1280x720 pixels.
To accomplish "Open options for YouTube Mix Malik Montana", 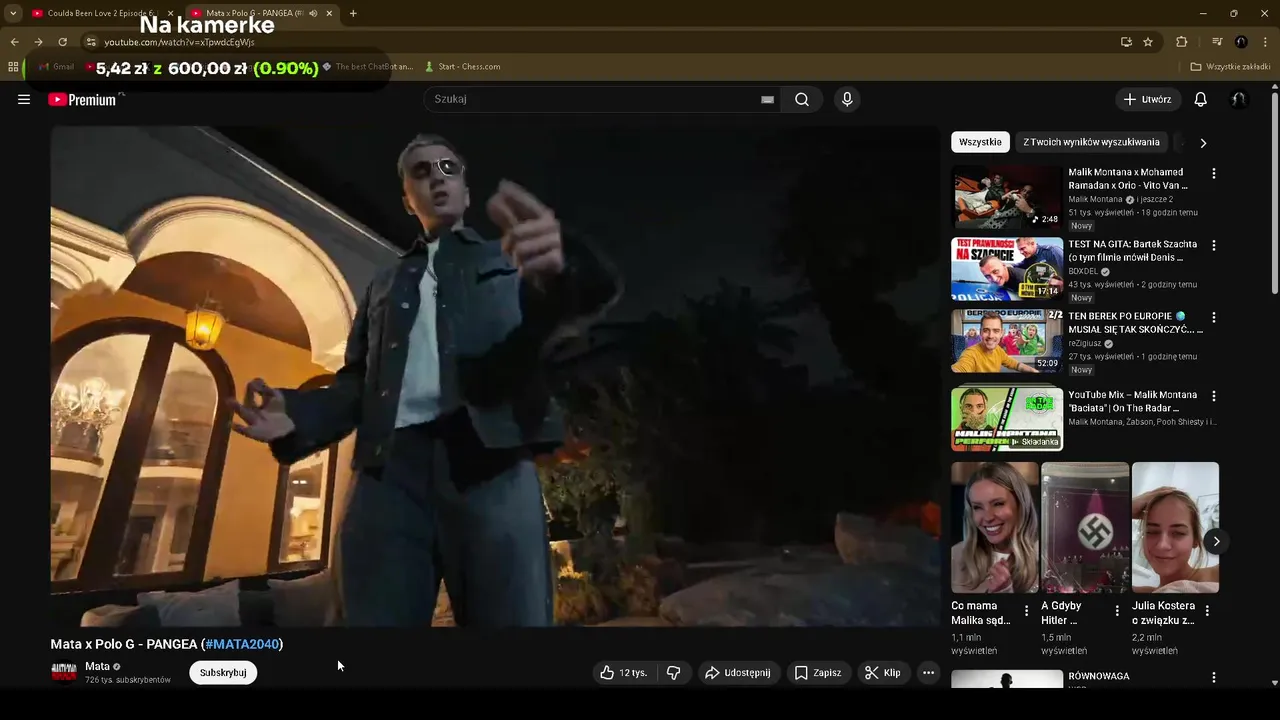I will click(x=1214, y=396).
